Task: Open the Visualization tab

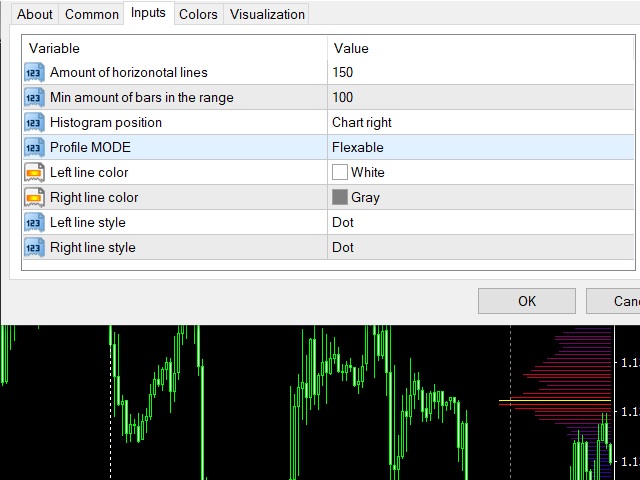Action: pyautogui.click(x=267, y=14)
